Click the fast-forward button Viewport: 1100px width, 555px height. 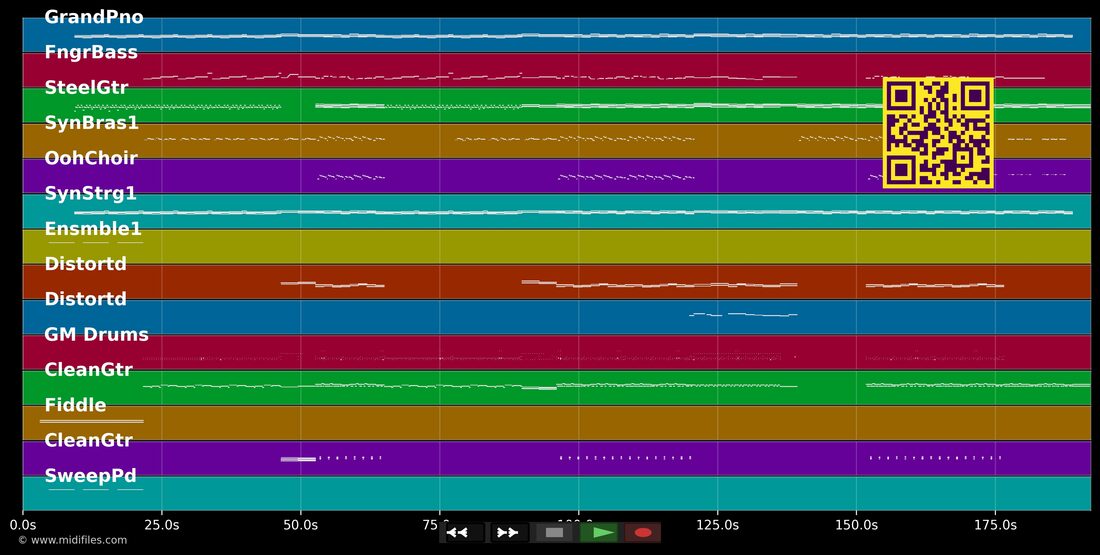coord(508,533)
